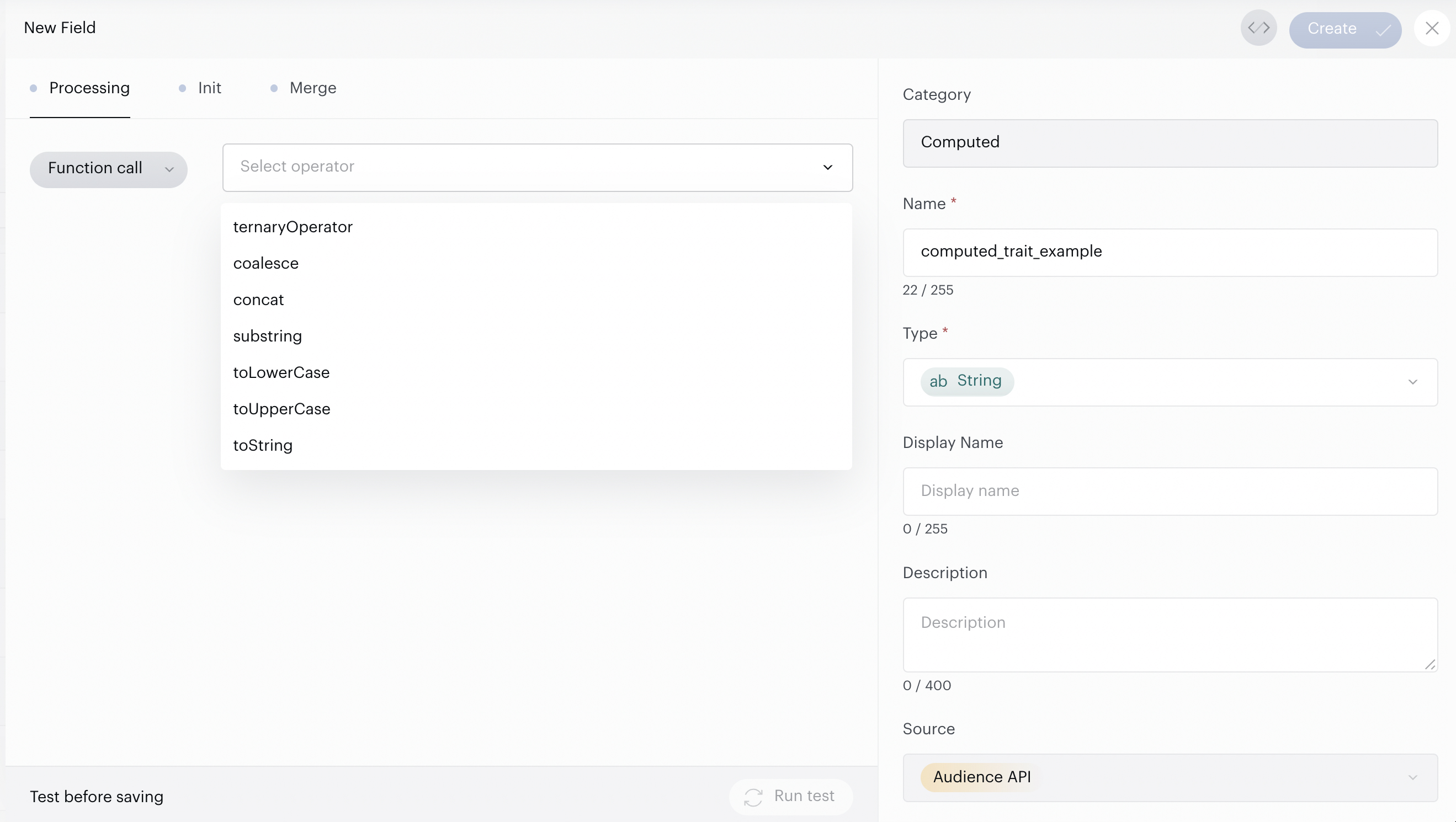1456x822 pixels.
Task: Select toString operator option
Action: coord(536,445)
